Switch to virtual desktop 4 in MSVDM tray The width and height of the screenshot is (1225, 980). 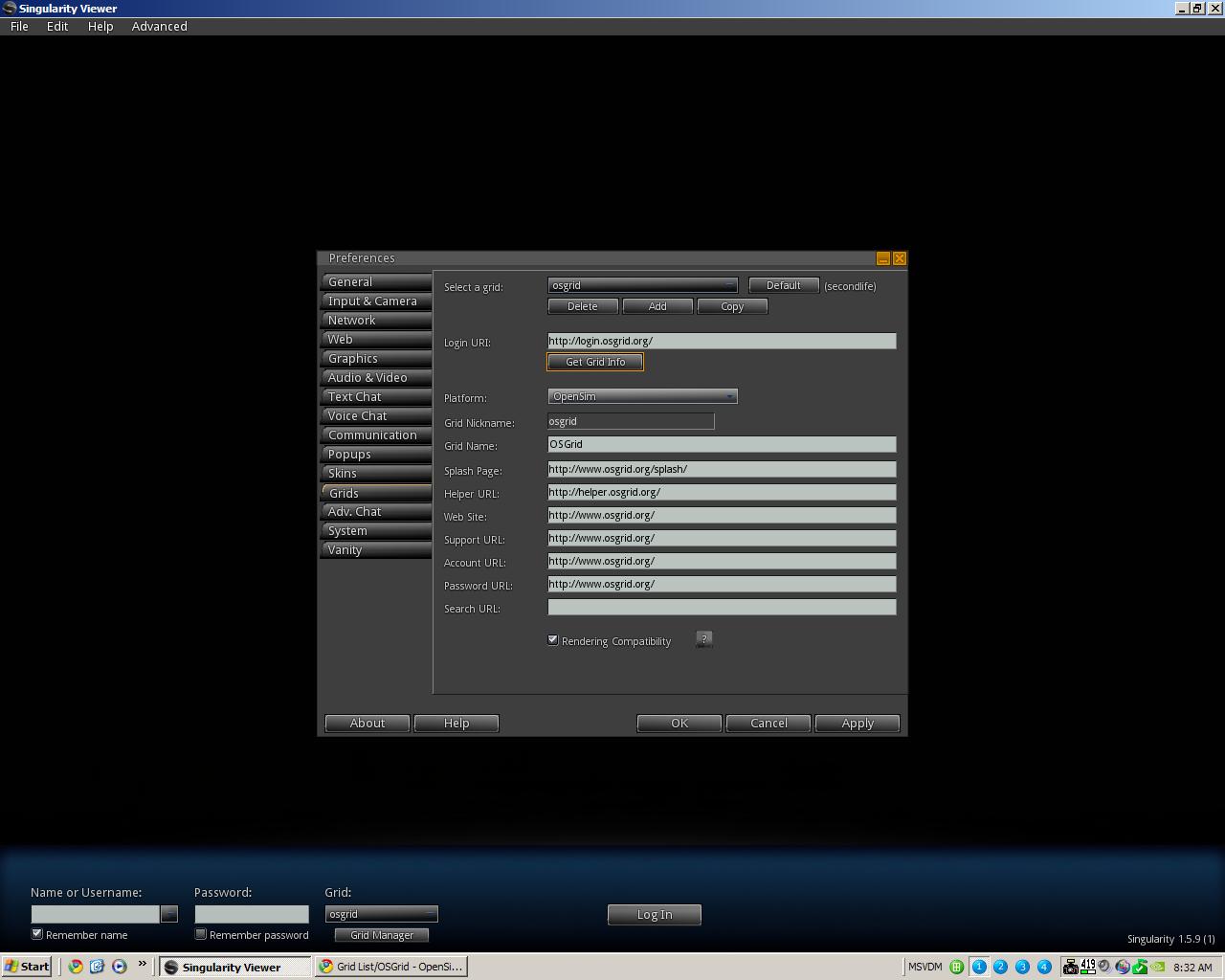point(1044,967)
